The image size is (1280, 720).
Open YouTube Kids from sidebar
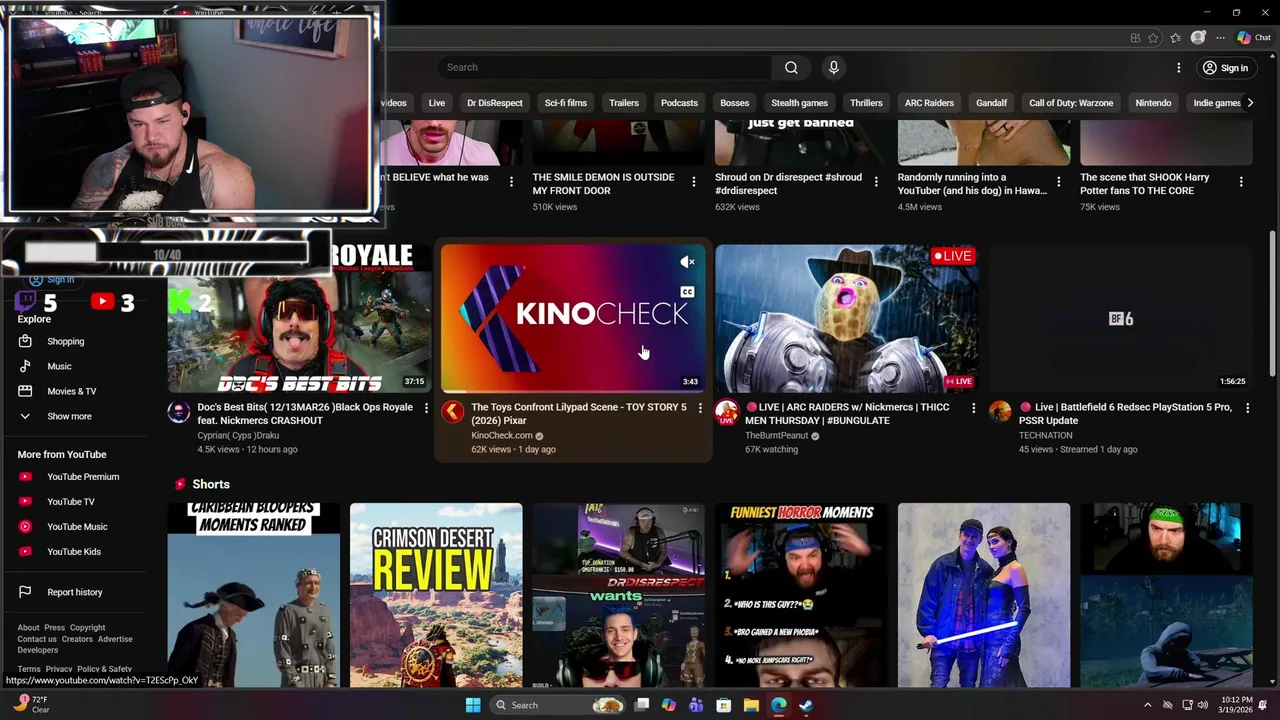point(74,552)
